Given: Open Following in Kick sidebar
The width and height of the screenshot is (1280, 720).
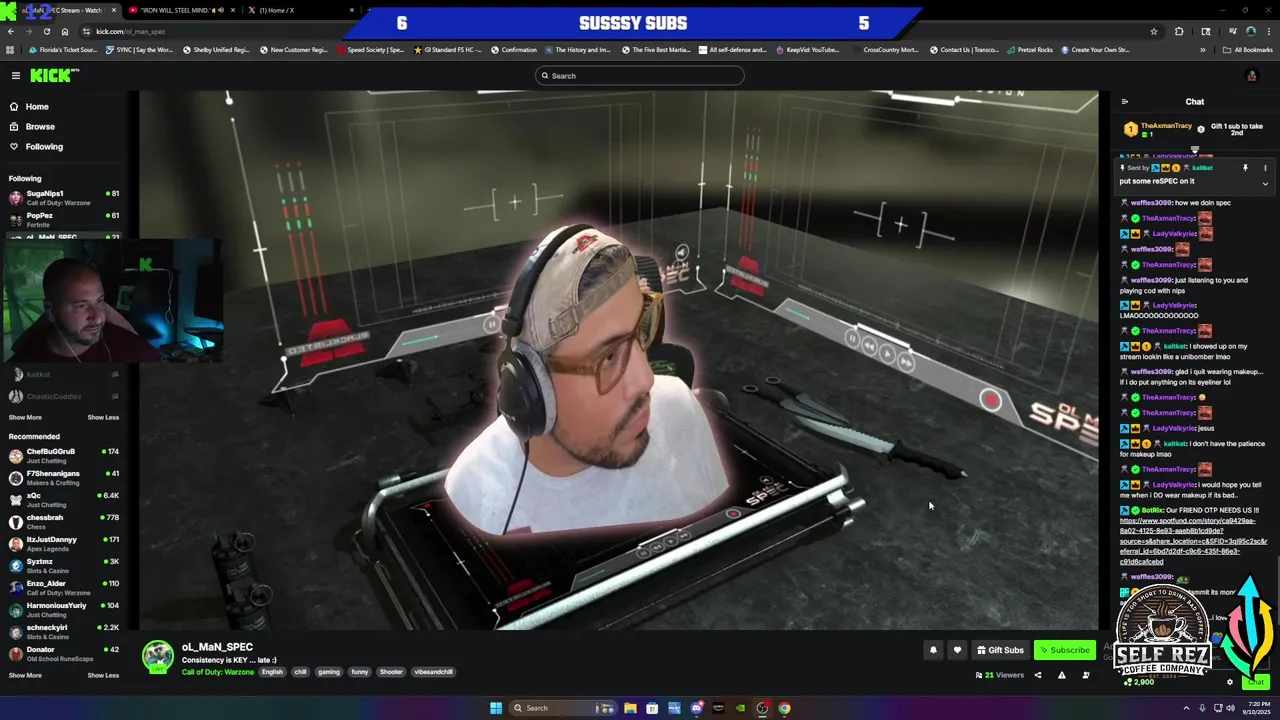Looking at the screenshot, I should (44, 146).
